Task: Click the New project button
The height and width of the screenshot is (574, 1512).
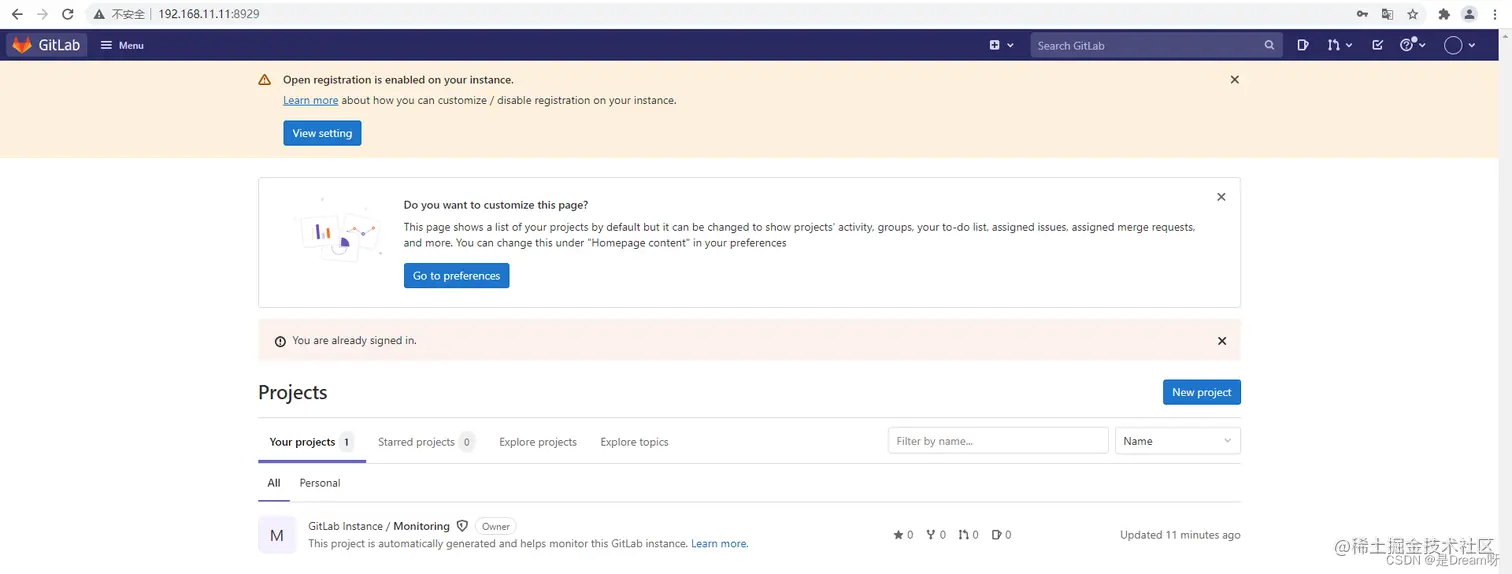Action: 1201,392
